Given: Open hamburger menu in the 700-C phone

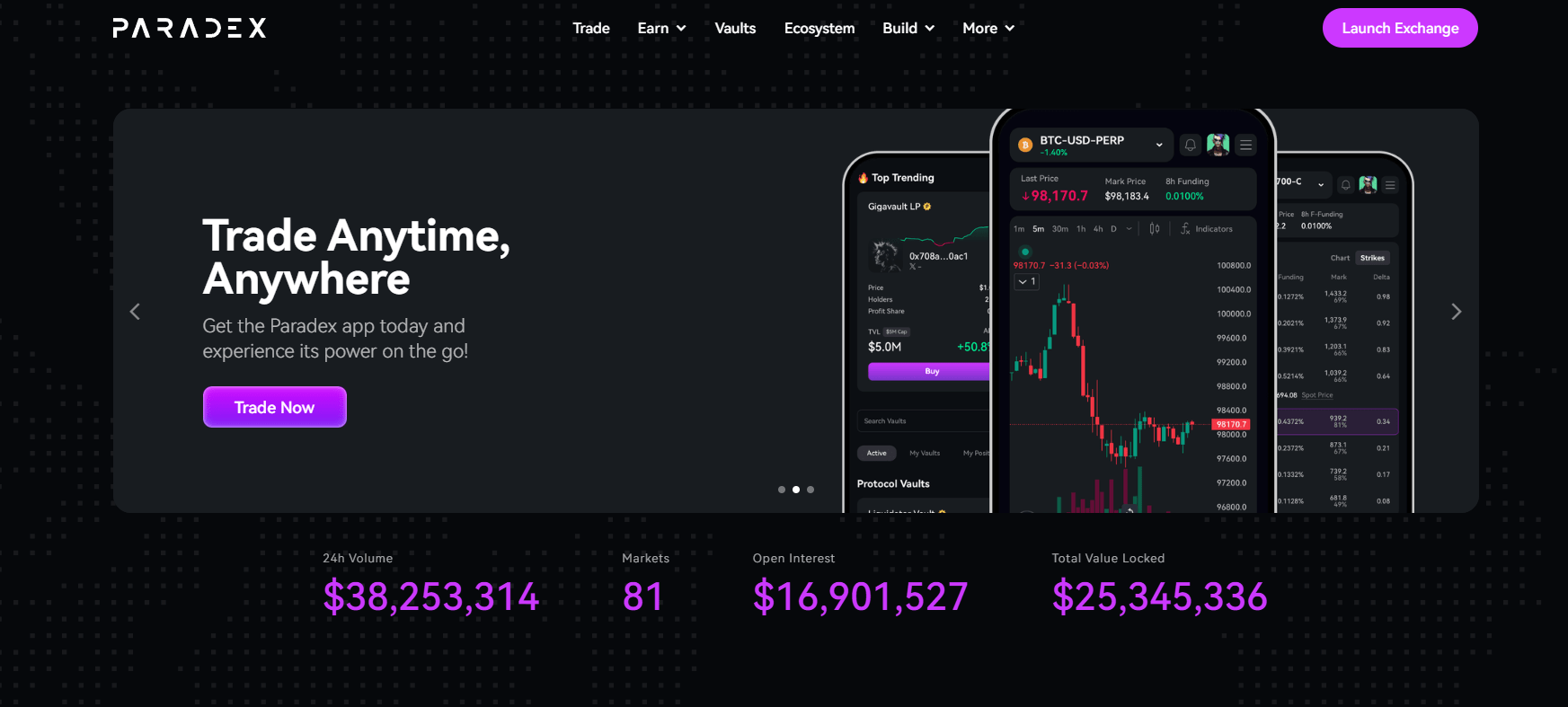Looking at the screenshot, I should (x=1390, y=185).
